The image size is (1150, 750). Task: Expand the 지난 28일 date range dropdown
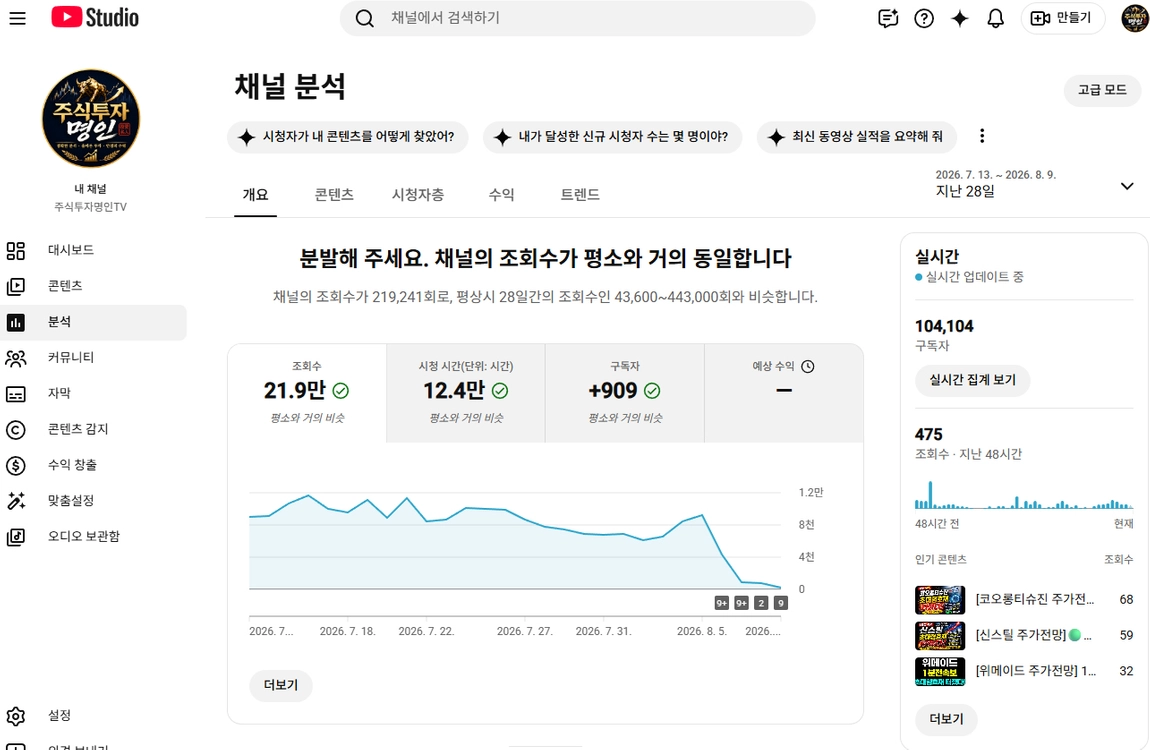1127,186
